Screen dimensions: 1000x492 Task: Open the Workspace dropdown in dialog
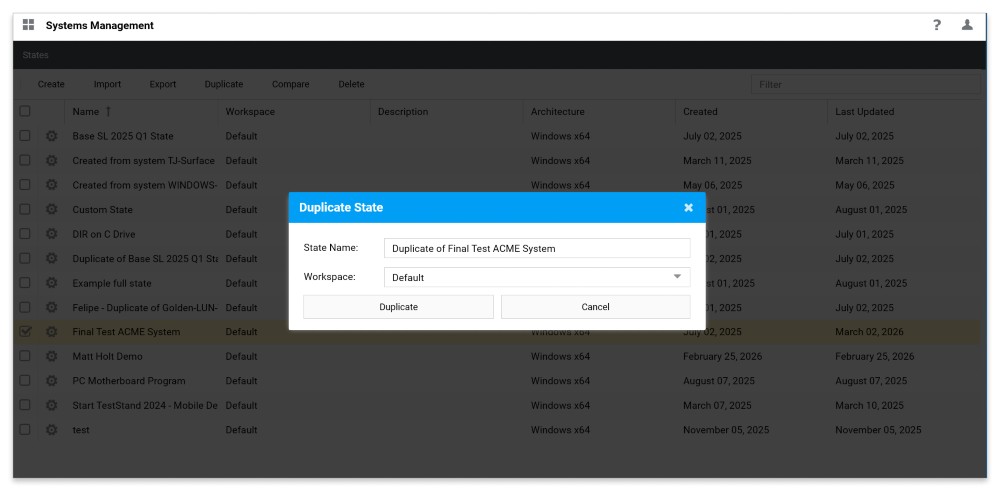(x=537, y=277)
